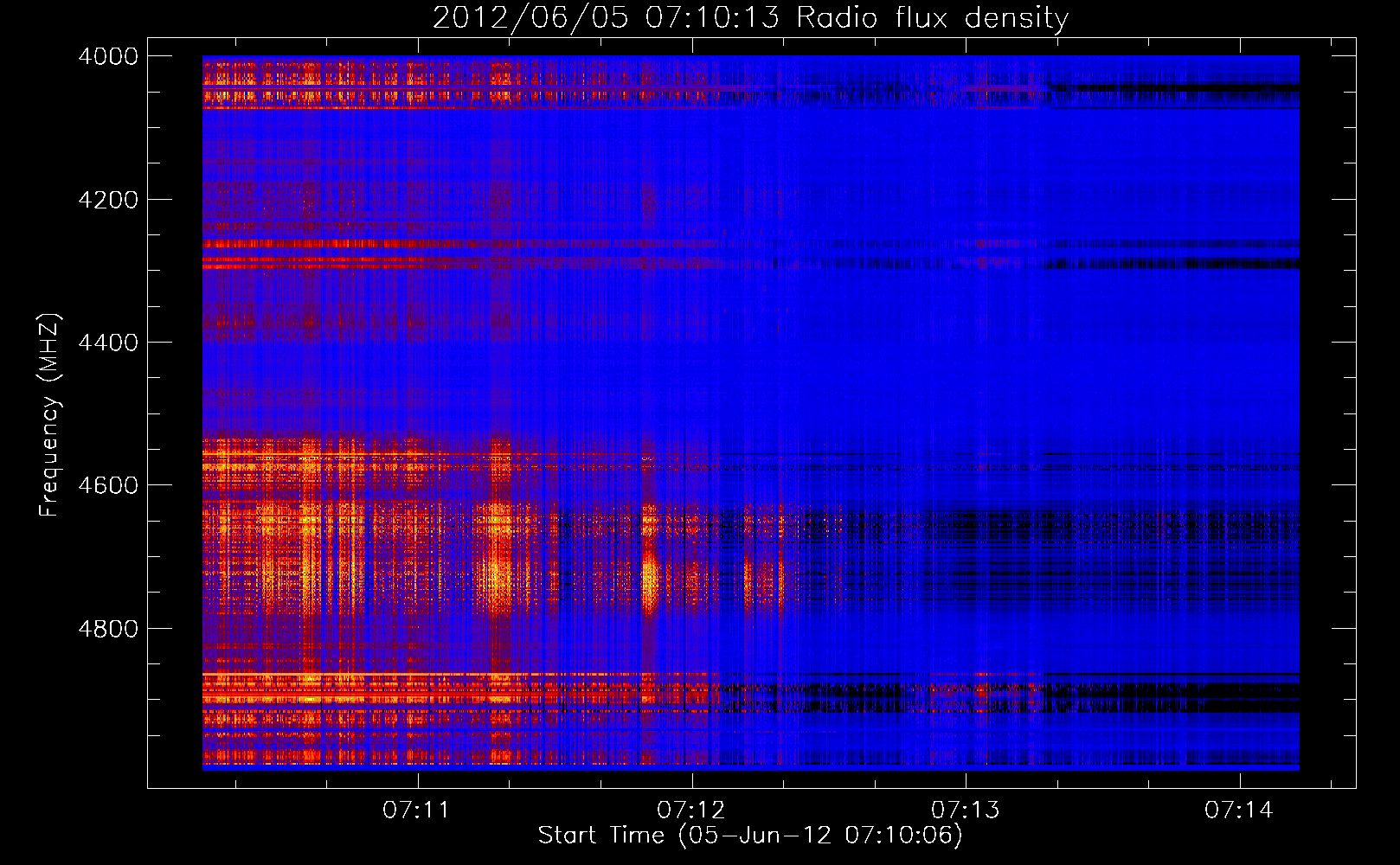Click the 4000 frequency axis label
This screenshot has width=1400, height=865.
(108, 56)
